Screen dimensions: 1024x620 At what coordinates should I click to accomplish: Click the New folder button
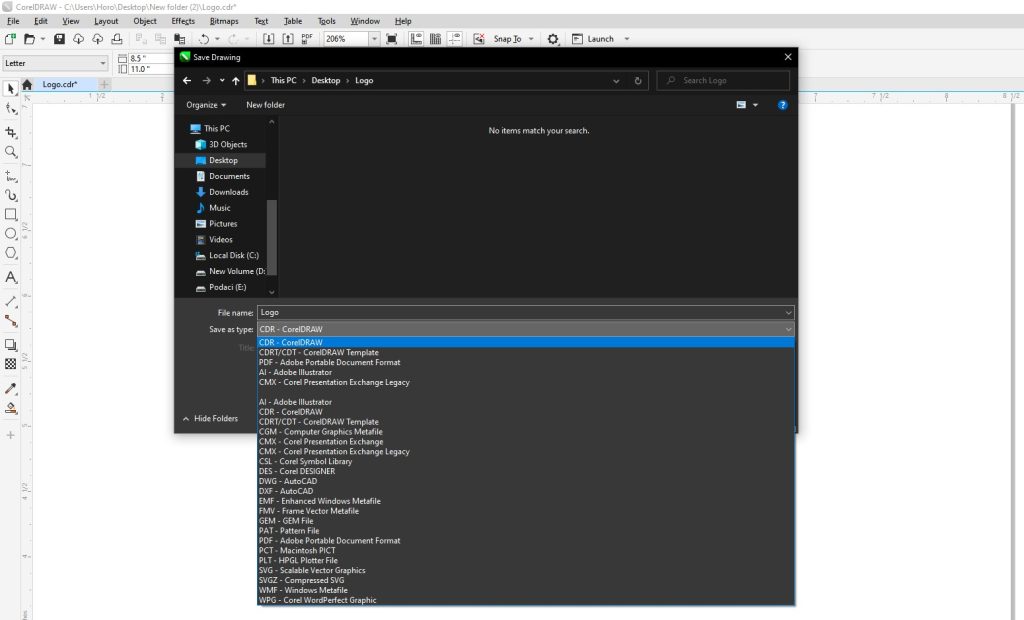265,105
